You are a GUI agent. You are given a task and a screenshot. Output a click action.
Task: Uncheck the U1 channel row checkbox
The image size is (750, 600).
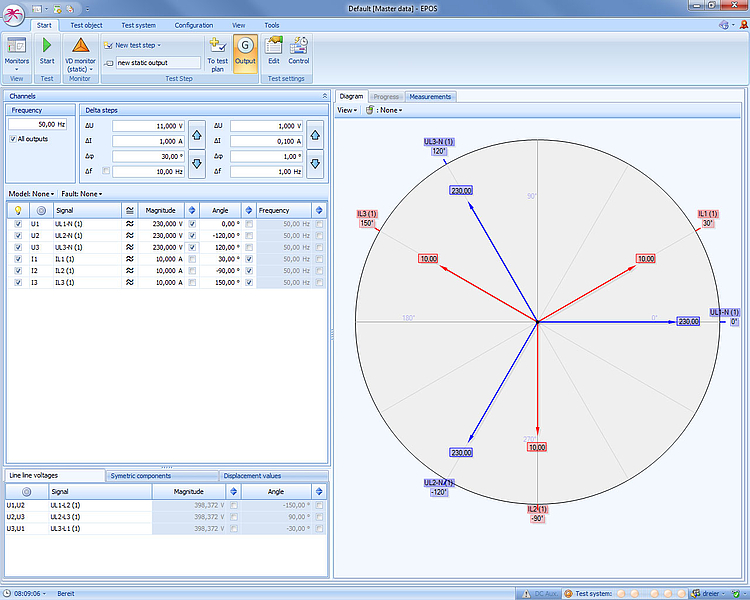18,224
